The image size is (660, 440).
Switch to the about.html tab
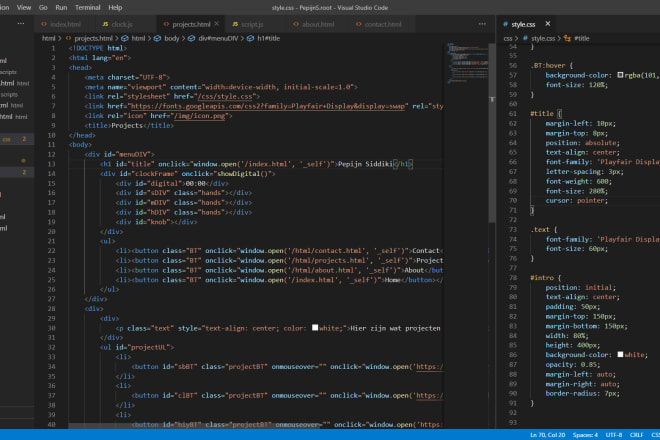coord(318,24)
